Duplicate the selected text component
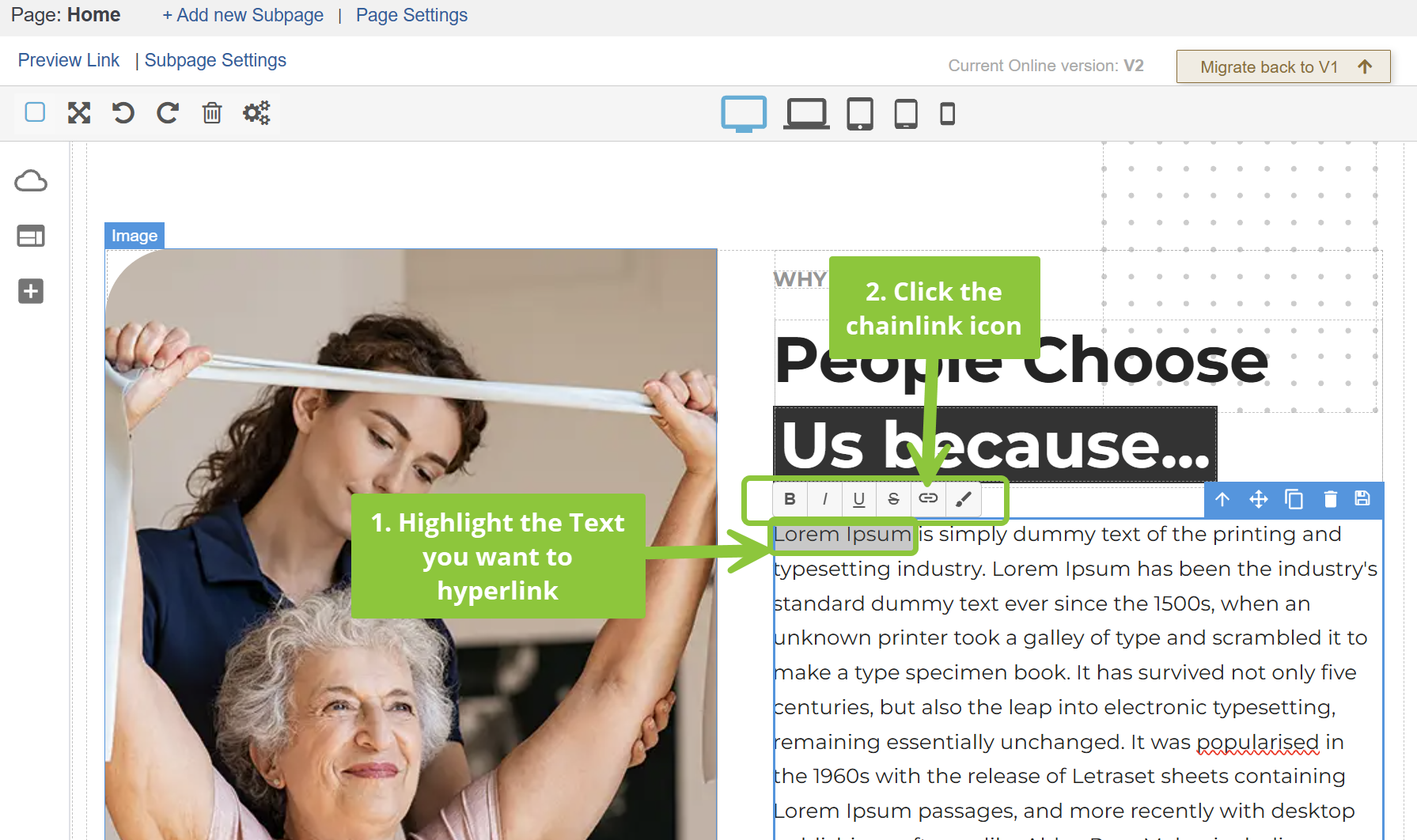 pos(1294,499)
